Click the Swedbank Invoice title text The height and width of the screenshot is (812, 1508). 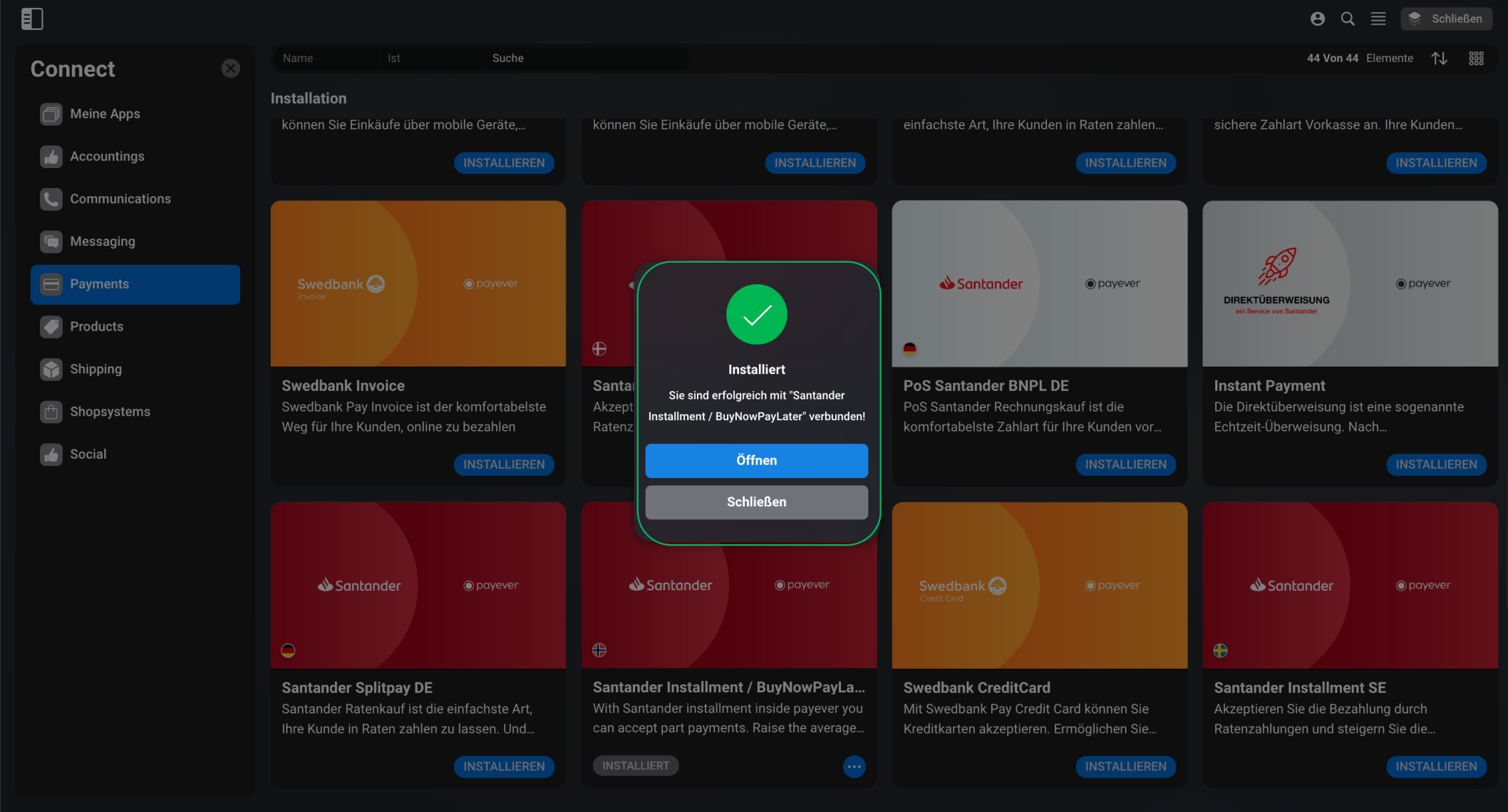pos(343,386)
